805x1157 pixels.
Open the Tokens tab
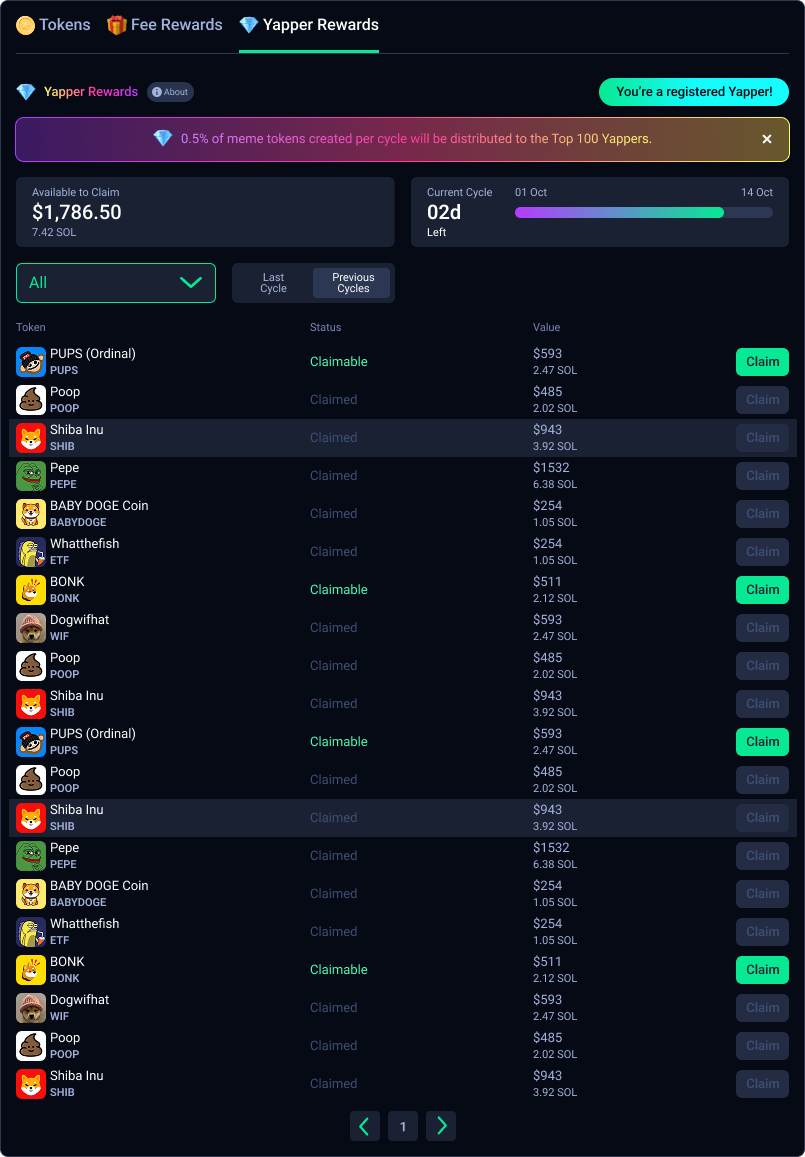[x=53, y=25]
